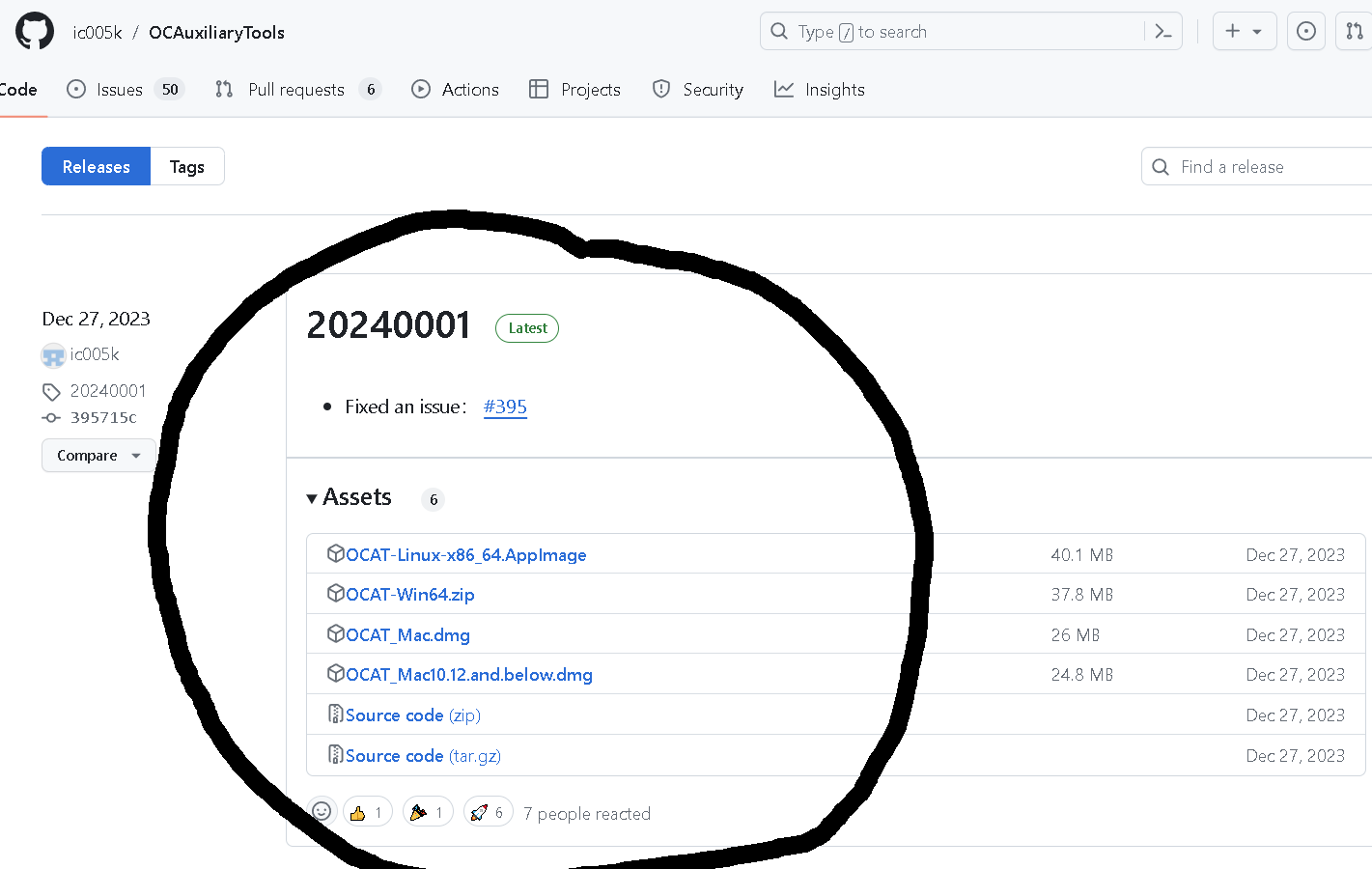Collapse the Assets section

coord(350,497)
